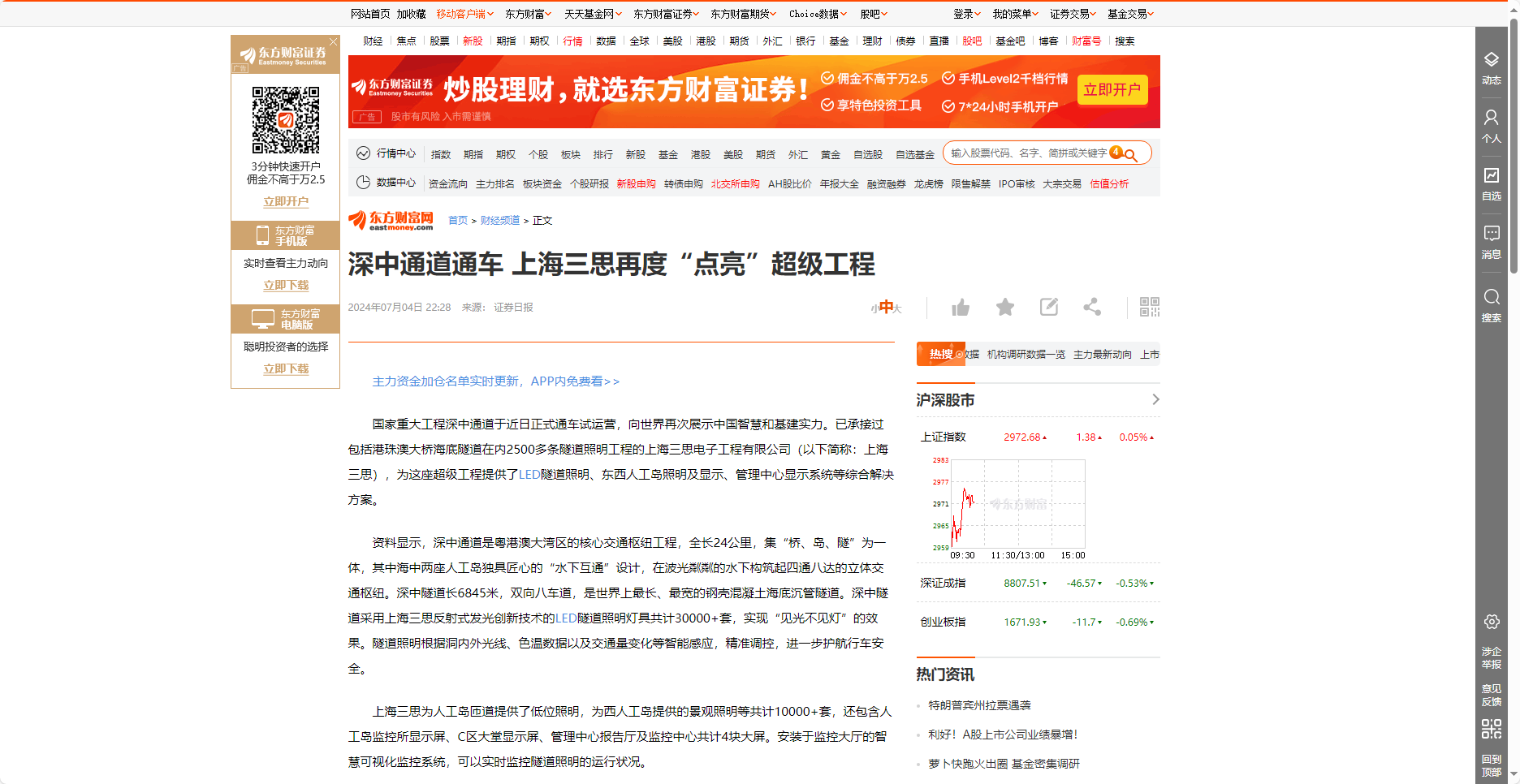Click inside the stock code search input field

coord(1023,153)
